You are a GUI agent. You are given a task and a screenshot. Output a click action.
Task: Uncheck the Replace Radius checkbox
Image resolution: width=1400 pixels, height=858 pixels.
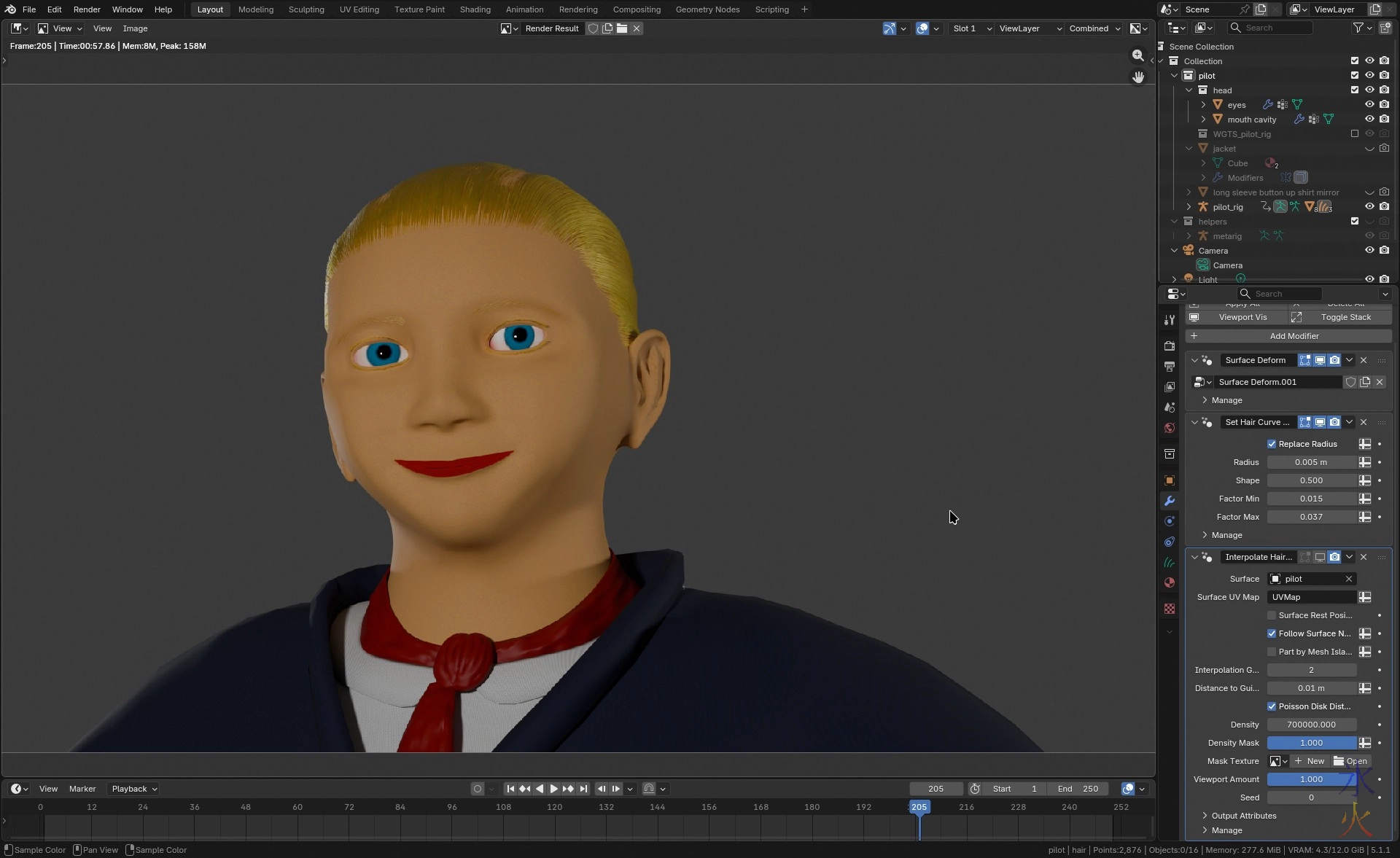tap(1272, 444)
